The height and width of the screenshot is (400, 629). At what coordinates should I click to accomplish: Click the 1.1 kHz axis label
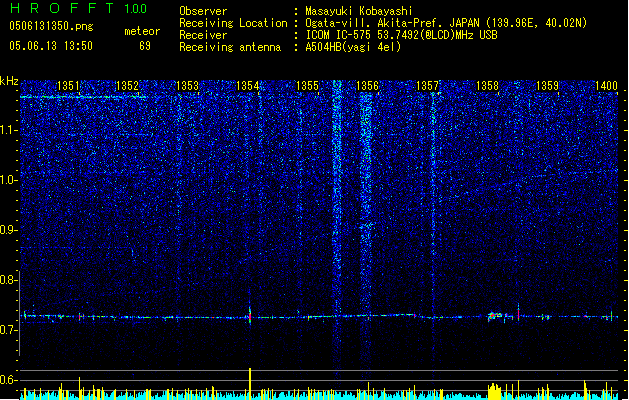pyautogui.click(x=9, y=130)
